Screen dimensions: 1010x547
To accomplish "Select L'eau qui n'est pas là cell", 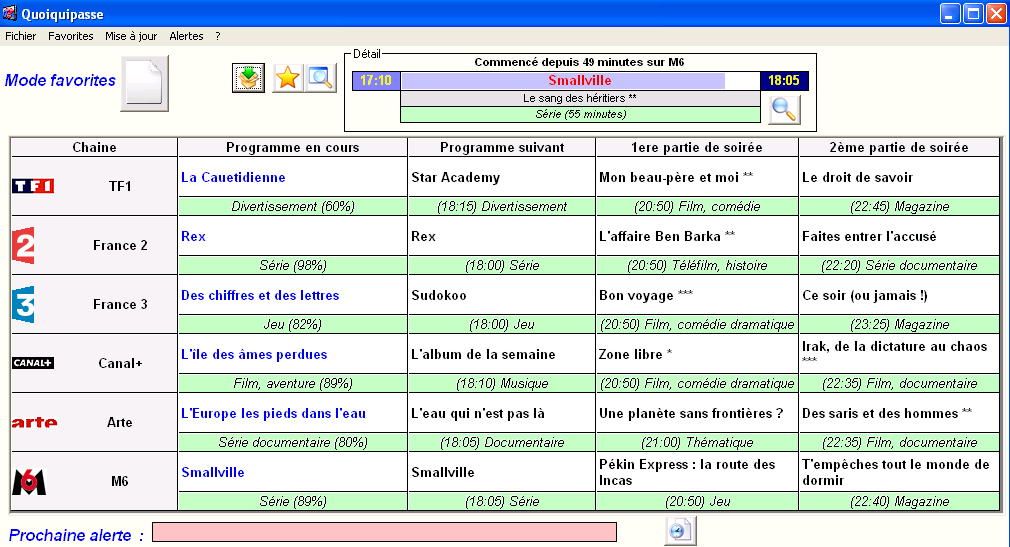I will (502, 413).
